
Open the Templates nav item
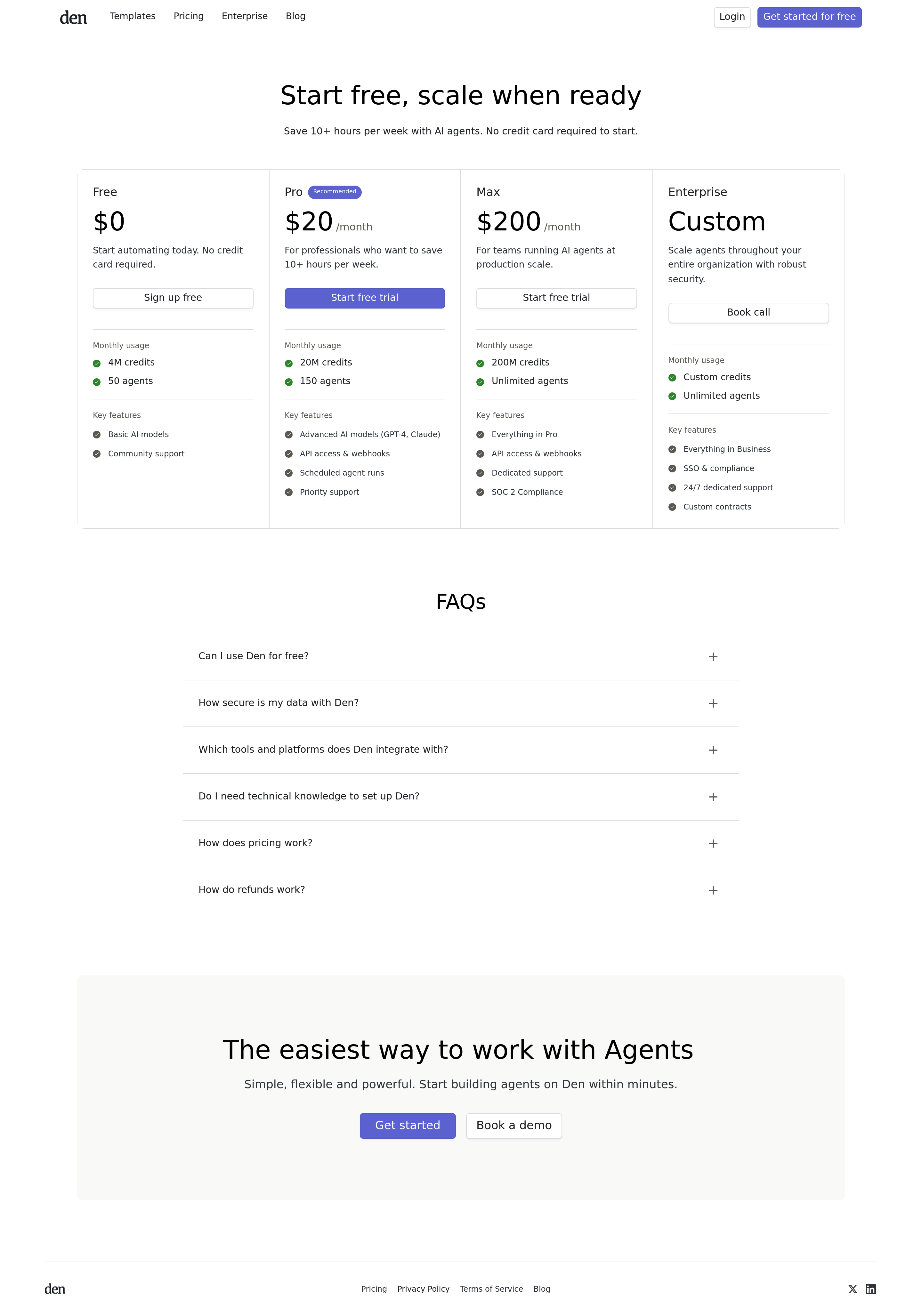[133, 16]
